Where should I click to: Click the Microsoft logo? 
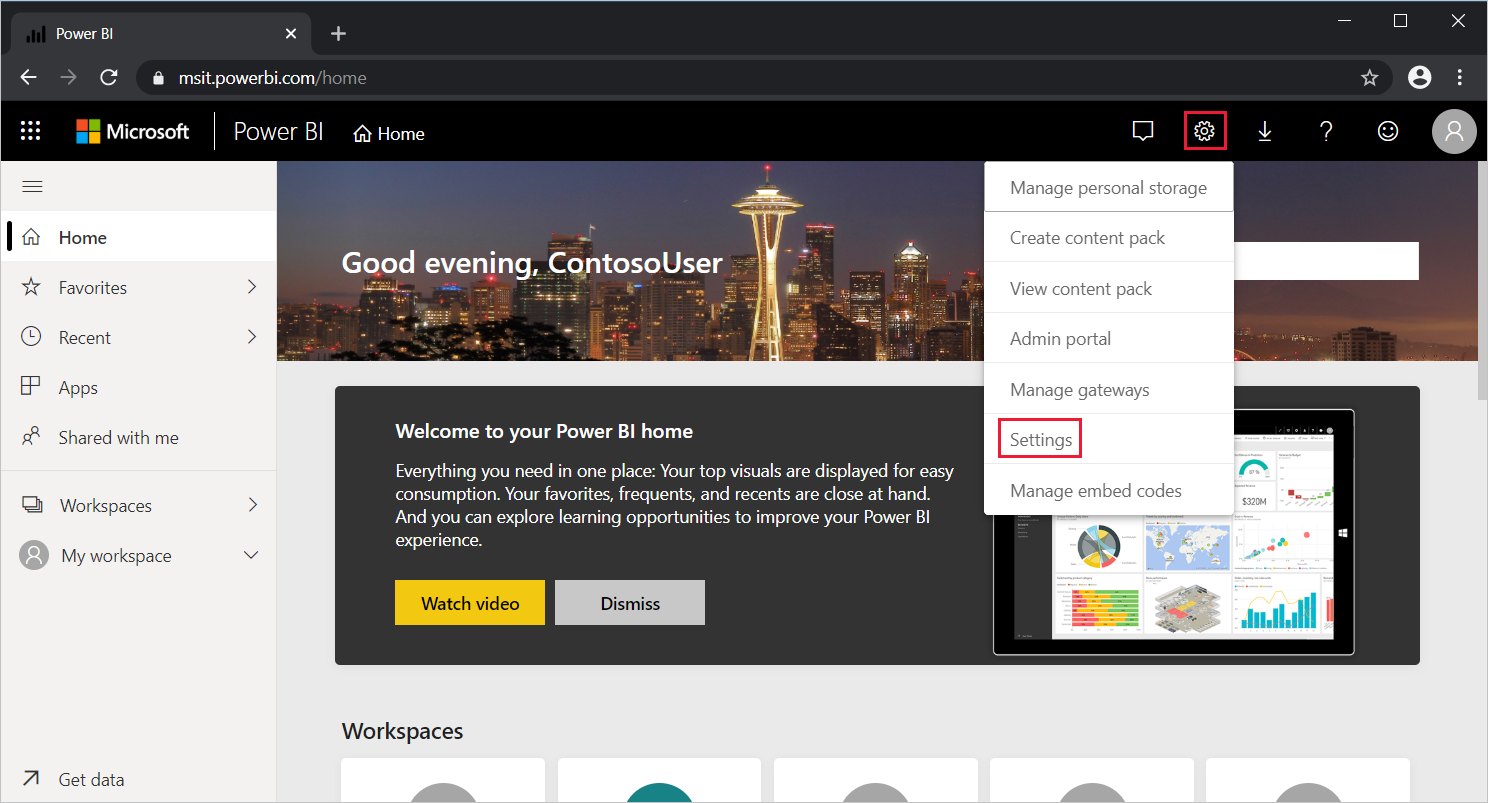tap(133, 131)
